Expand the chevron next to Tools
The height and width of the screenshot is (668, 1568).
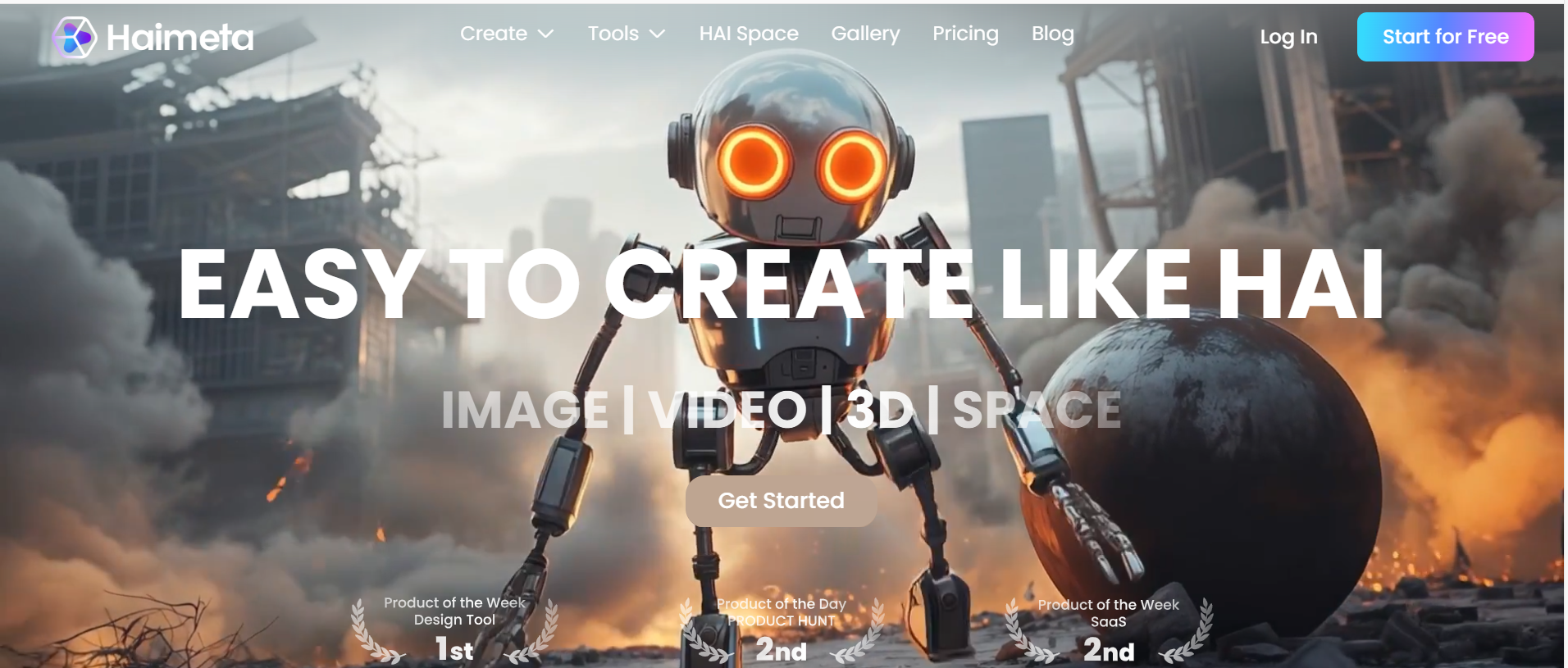point(657,34)
